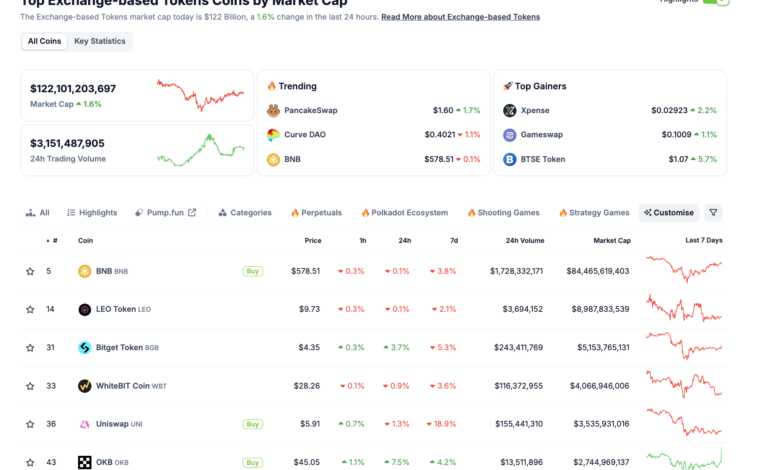Sort table by 24h Volume column
This screenshot has height=470, width=780.
[x=525, y=241]
